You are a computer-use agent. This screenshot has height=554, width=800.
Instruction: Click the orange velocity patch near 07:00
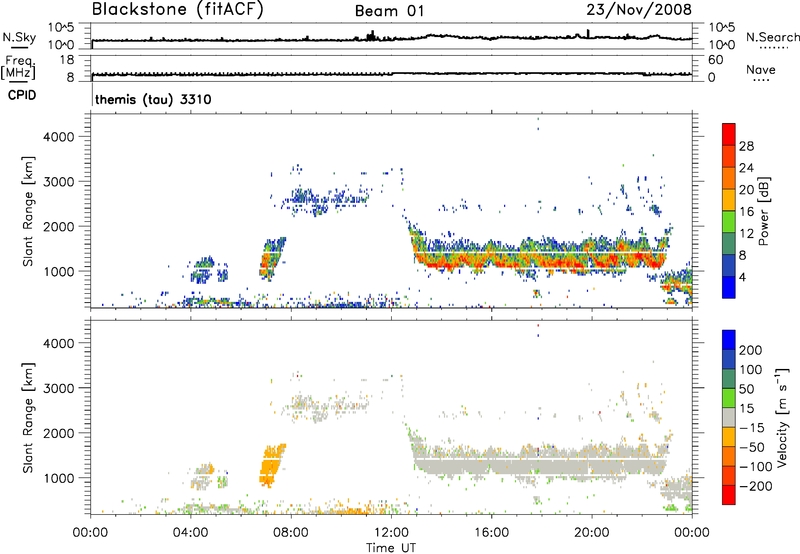(x=272, y=465)
